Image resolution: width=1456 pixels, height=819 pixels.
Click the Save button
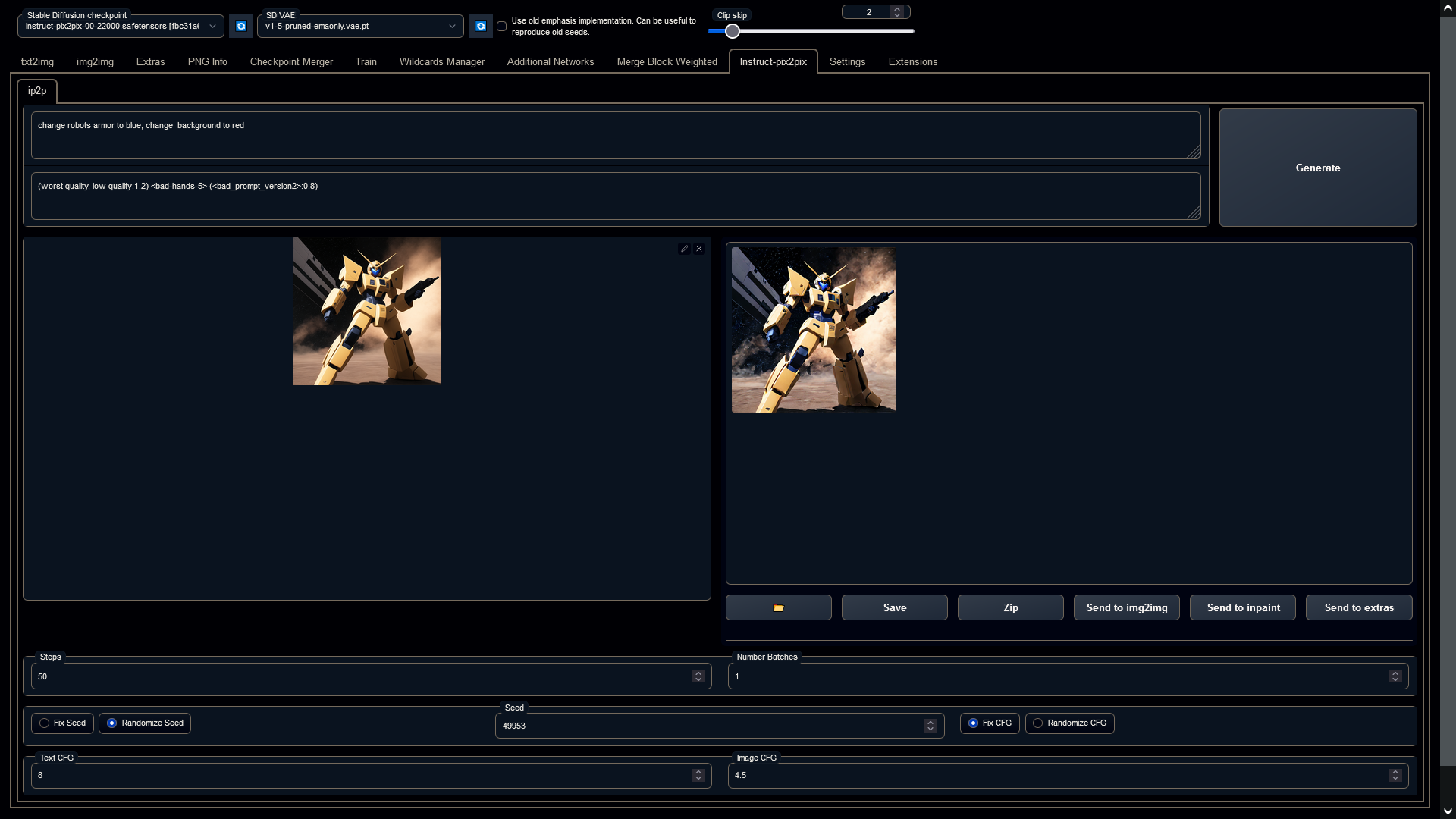click(894, 607)
